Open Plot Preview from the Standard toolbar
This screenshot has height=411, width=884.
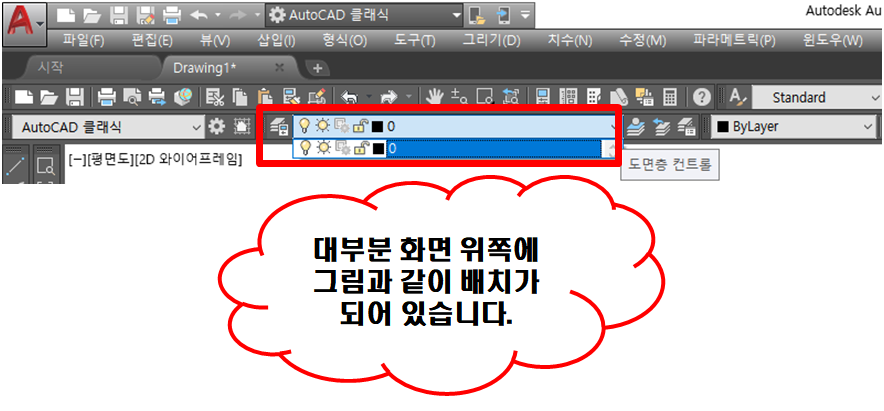click(x=131, y=98)
